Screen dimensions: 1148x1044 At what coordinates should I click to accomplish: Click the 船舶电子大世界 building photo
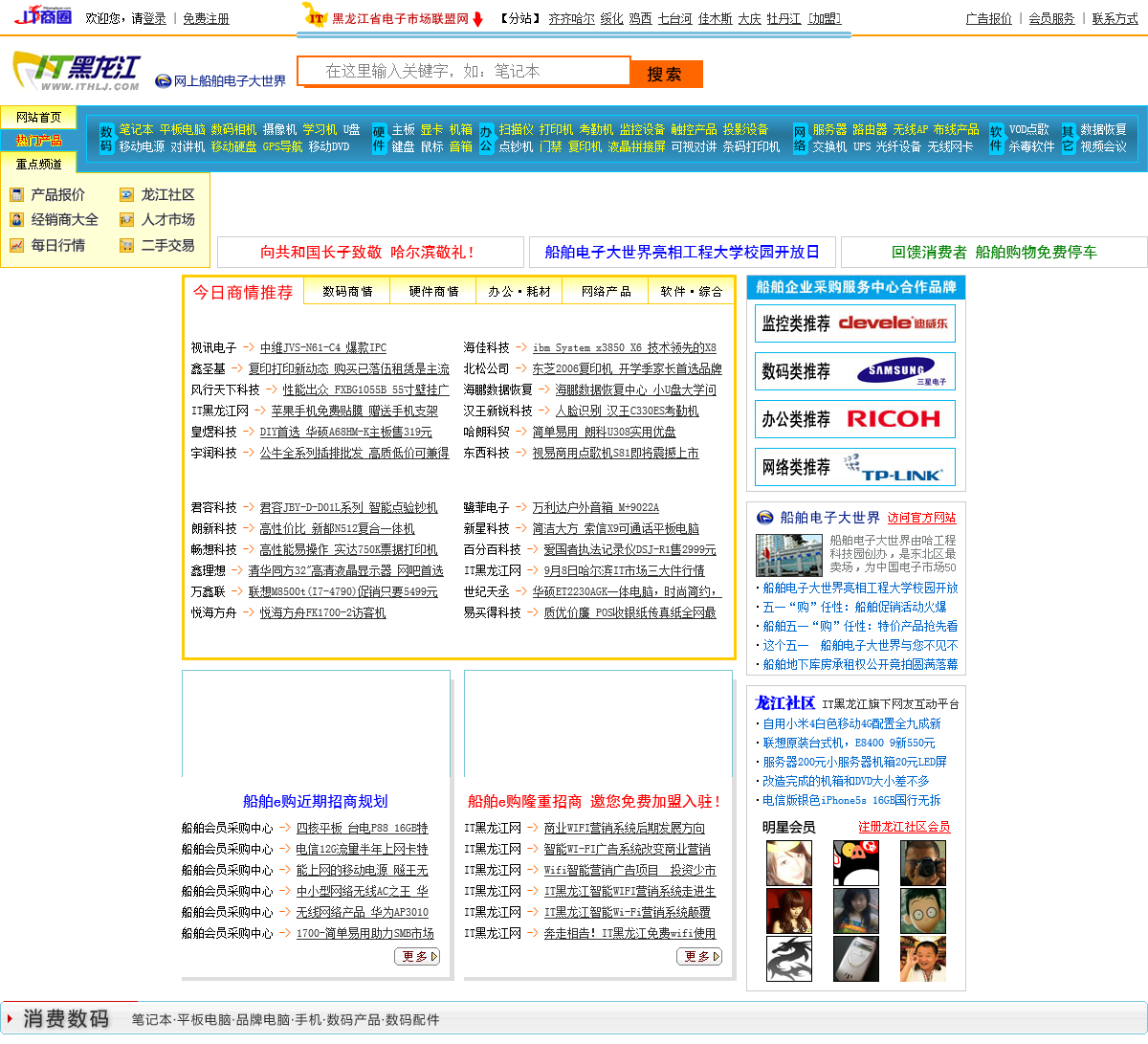click(x=789, y=555)
